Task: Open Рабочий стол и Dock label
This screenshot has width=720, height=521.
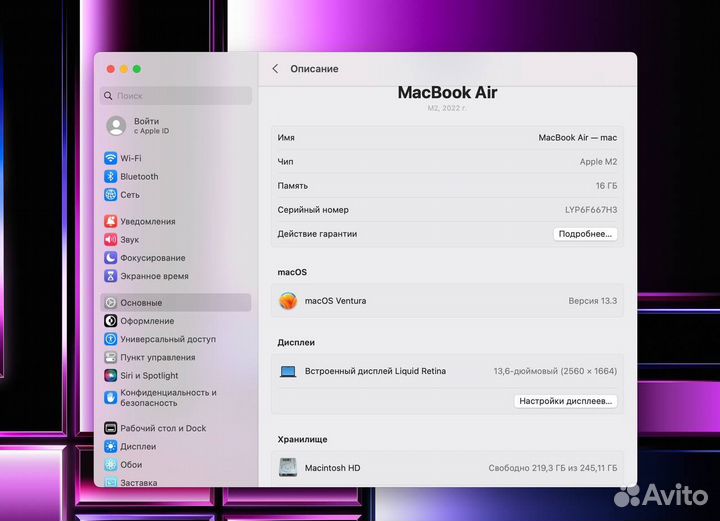Action: [x=163, y=428]
